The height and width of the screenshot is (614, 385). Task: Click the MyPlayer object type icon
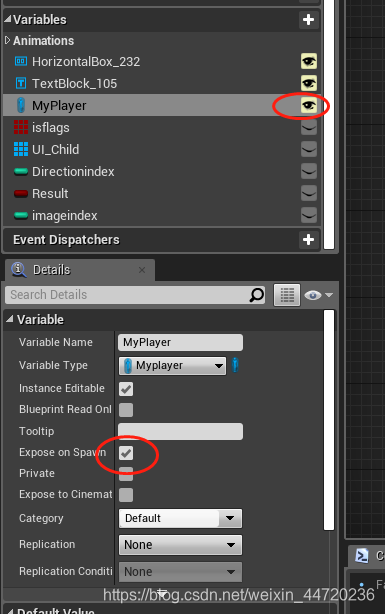pos(21,105)
